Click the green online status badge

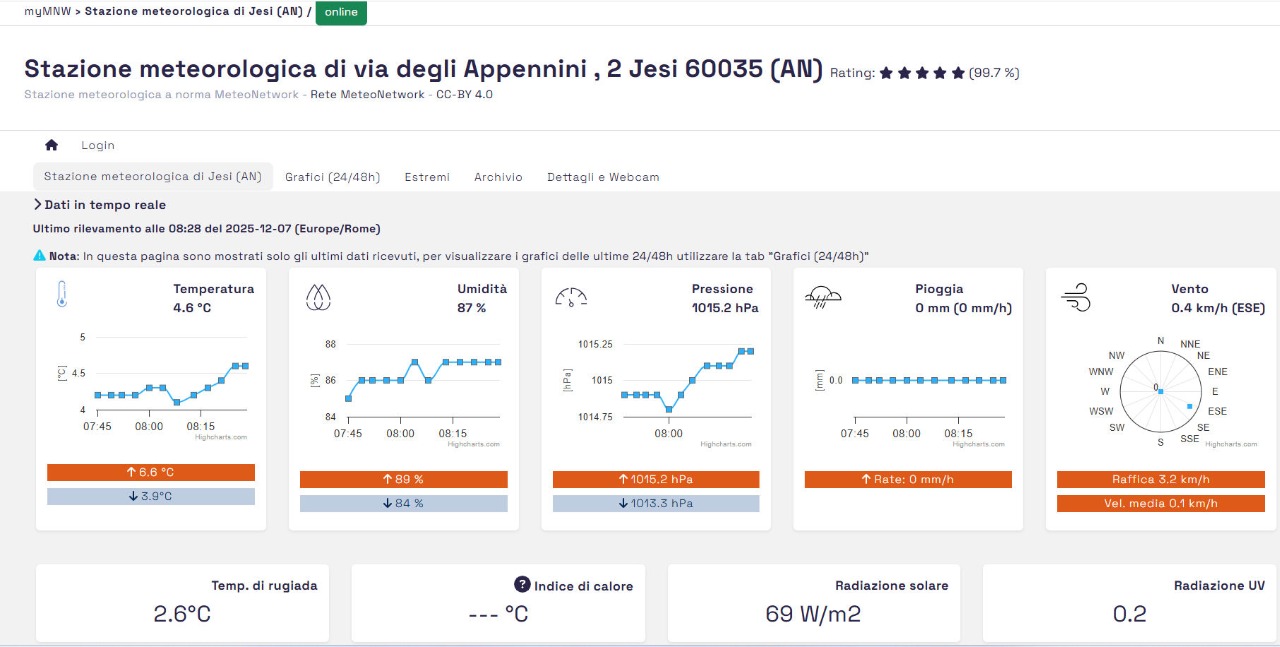(341, 13)
